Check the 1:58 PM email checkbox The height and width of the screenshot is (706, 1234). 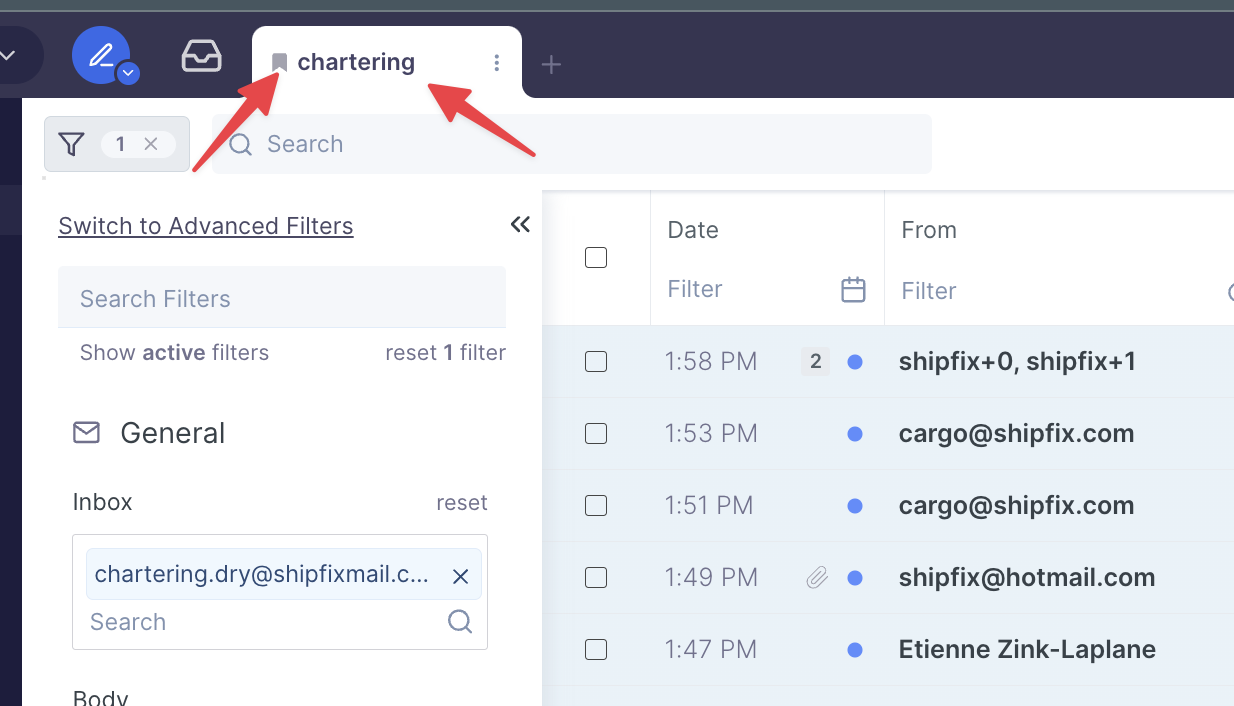click(x=596, y=361)
